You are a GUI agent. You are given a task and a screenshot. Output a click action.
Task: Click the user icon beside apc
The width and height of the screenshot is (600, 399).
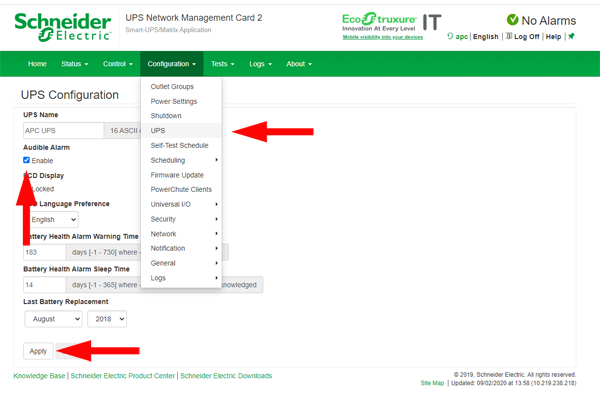pyautogui.click(x=450, y=36)
